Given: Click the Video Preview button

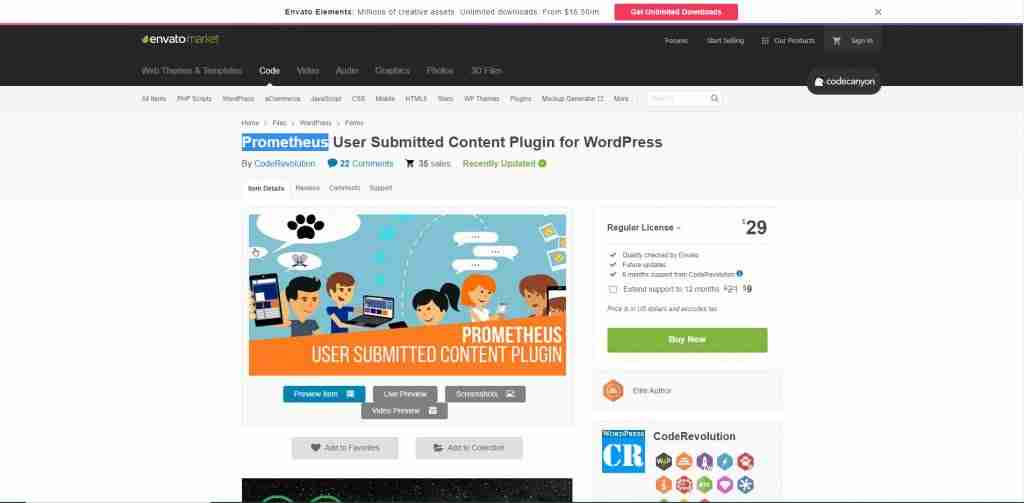Looking at the screenshot, I should tap(404, 411).
